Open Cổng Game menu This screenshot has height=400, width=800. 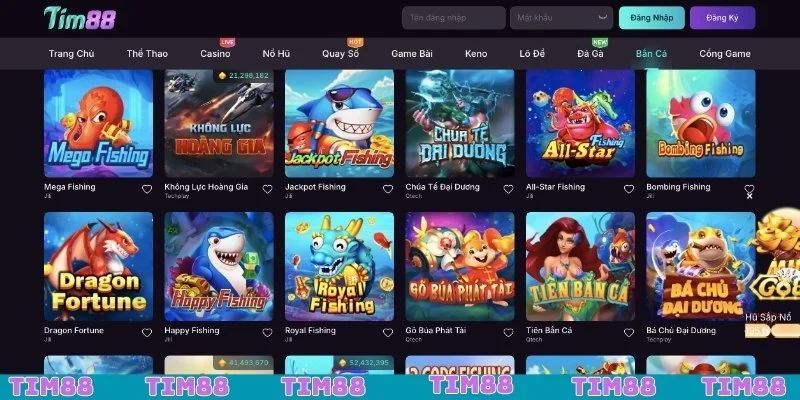(724, 54)
